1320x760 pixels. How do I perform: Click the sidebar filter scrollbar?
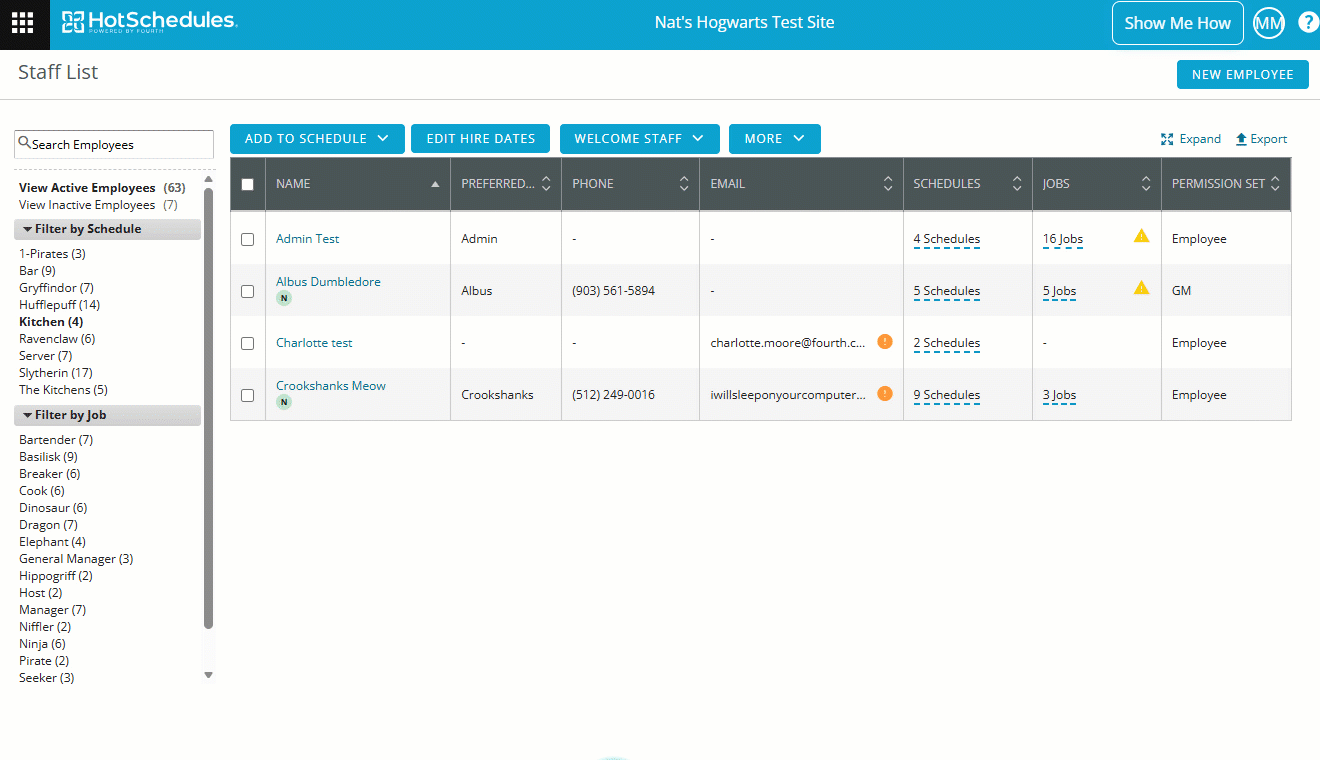[x=208, y=400]
